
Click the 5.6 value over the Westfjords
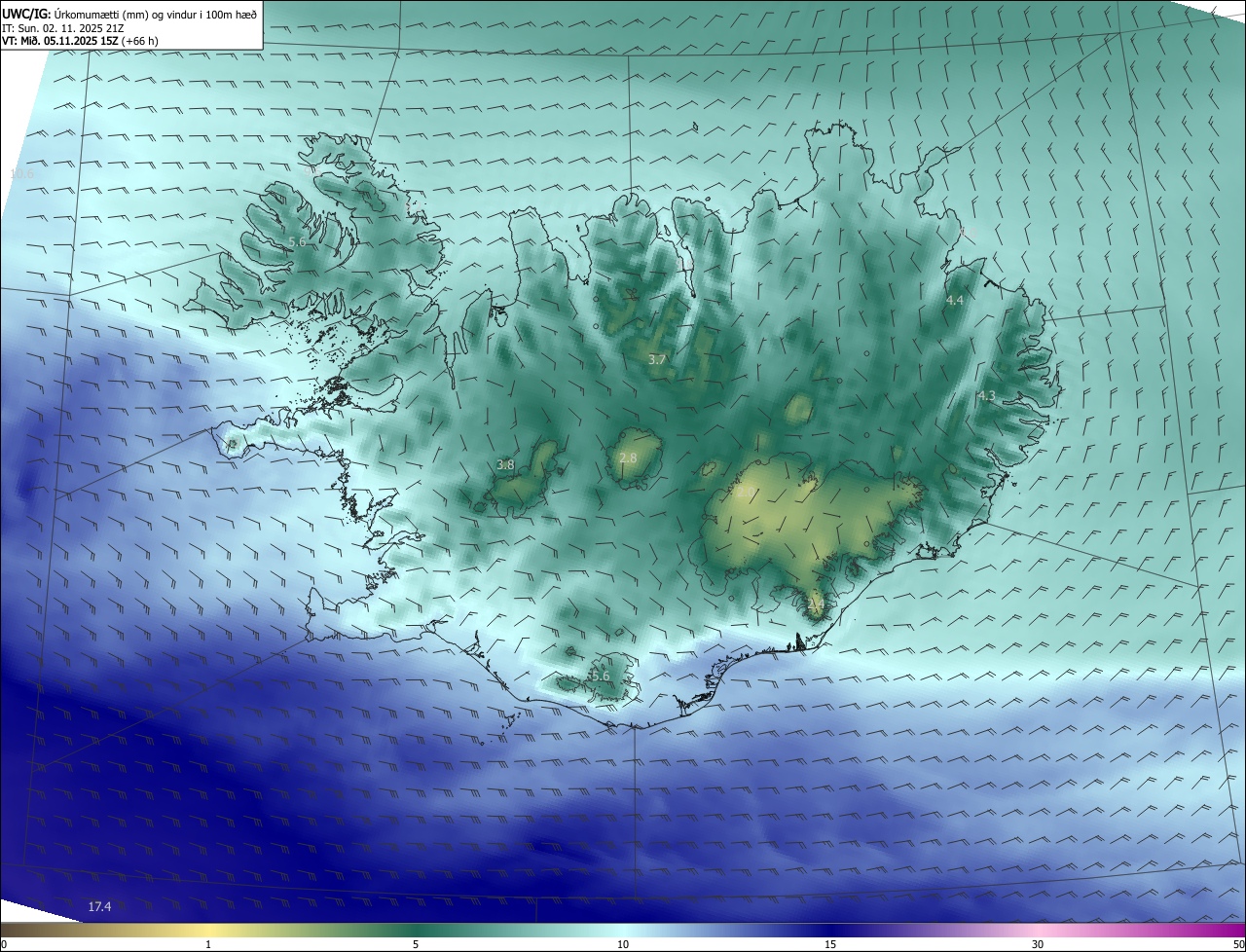pos(297,241)
